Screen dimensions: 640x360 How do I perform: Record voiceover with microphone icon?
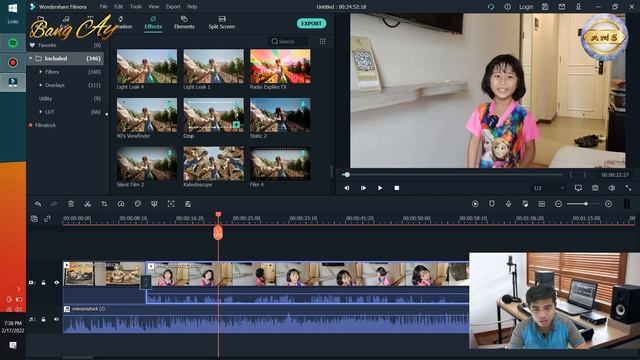pos(509,204)
